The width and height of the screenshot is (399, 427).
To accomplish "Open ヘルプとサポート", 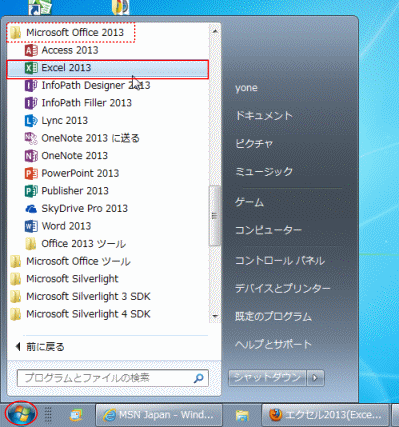I will point(273,344).
